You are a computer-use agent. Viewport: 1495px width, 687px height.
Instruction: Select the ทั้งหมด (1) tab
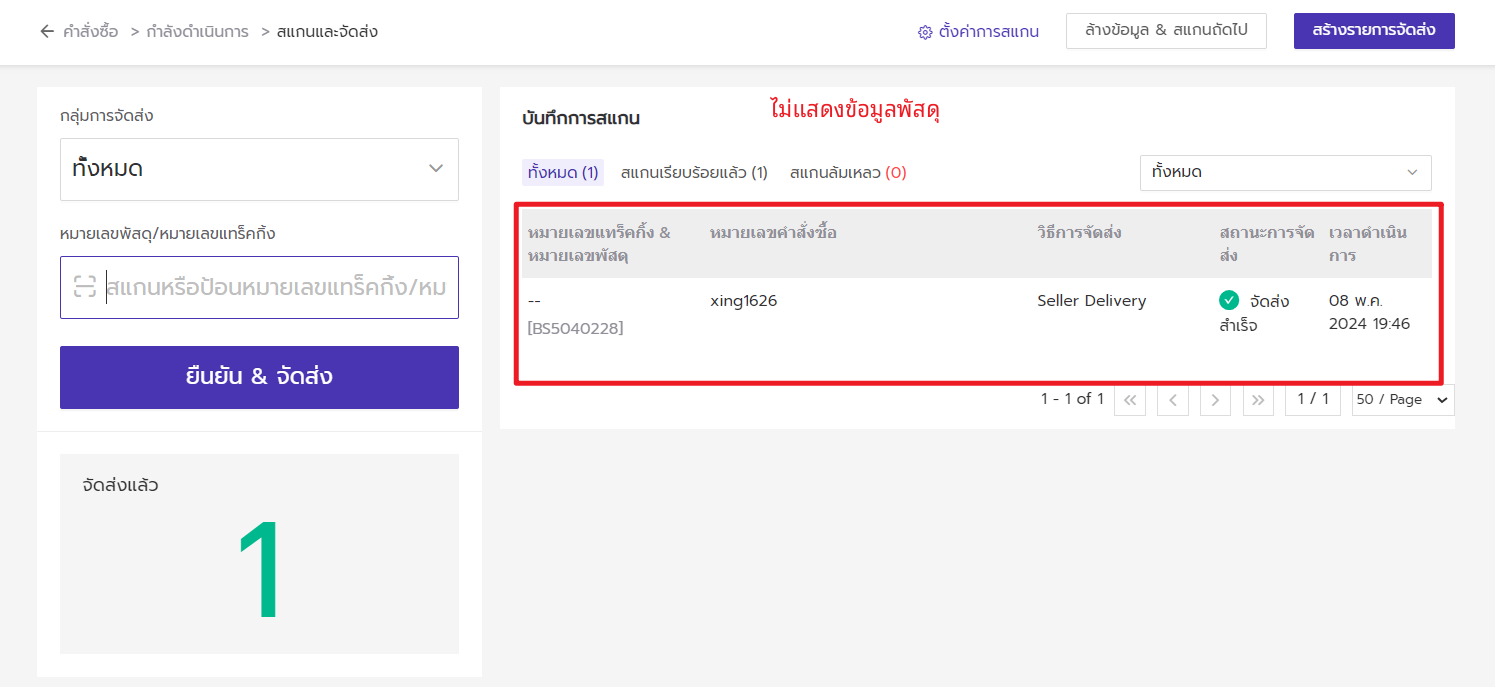tap(563, 173)
